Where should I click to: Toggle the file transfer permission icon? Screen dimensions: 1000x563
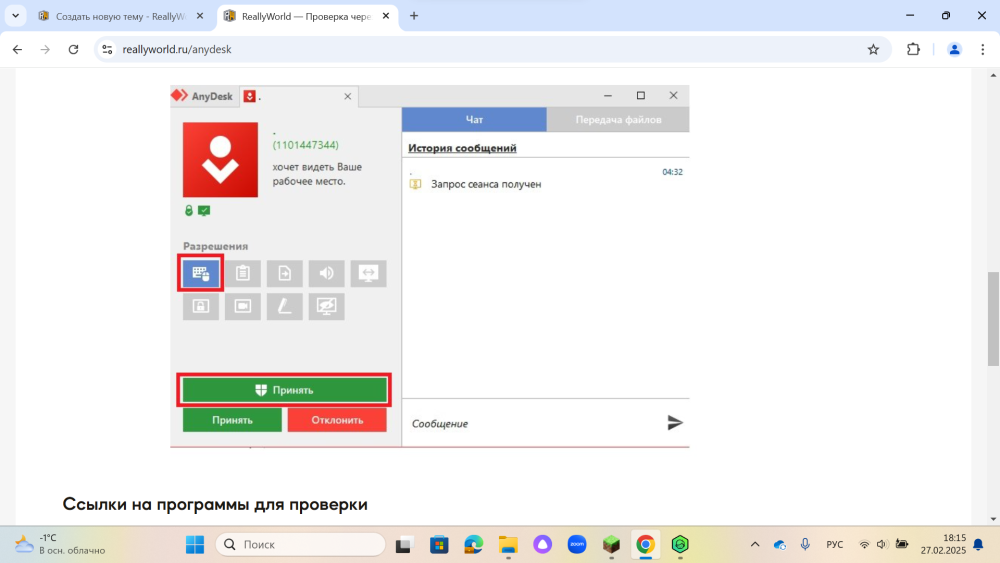pos(284,273)
